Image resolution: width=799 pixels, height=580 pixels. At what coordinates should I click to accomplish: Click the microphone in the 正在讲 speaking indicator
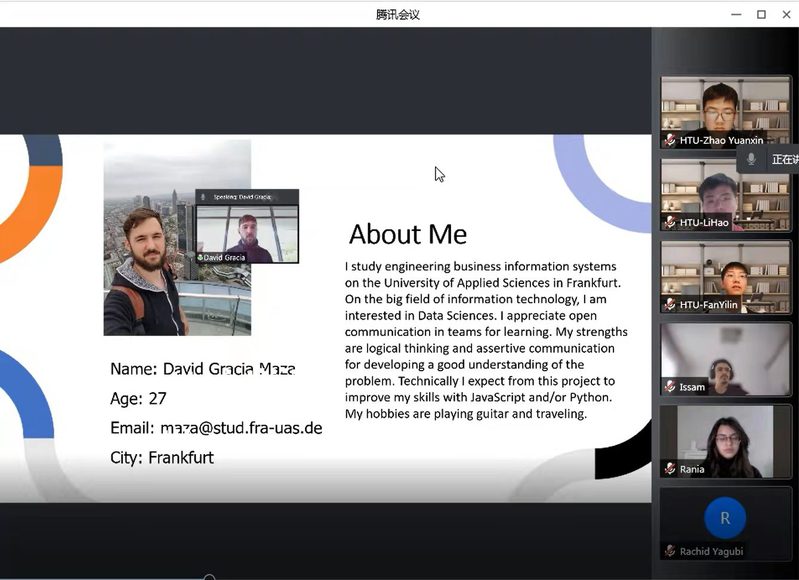[751, 159]
